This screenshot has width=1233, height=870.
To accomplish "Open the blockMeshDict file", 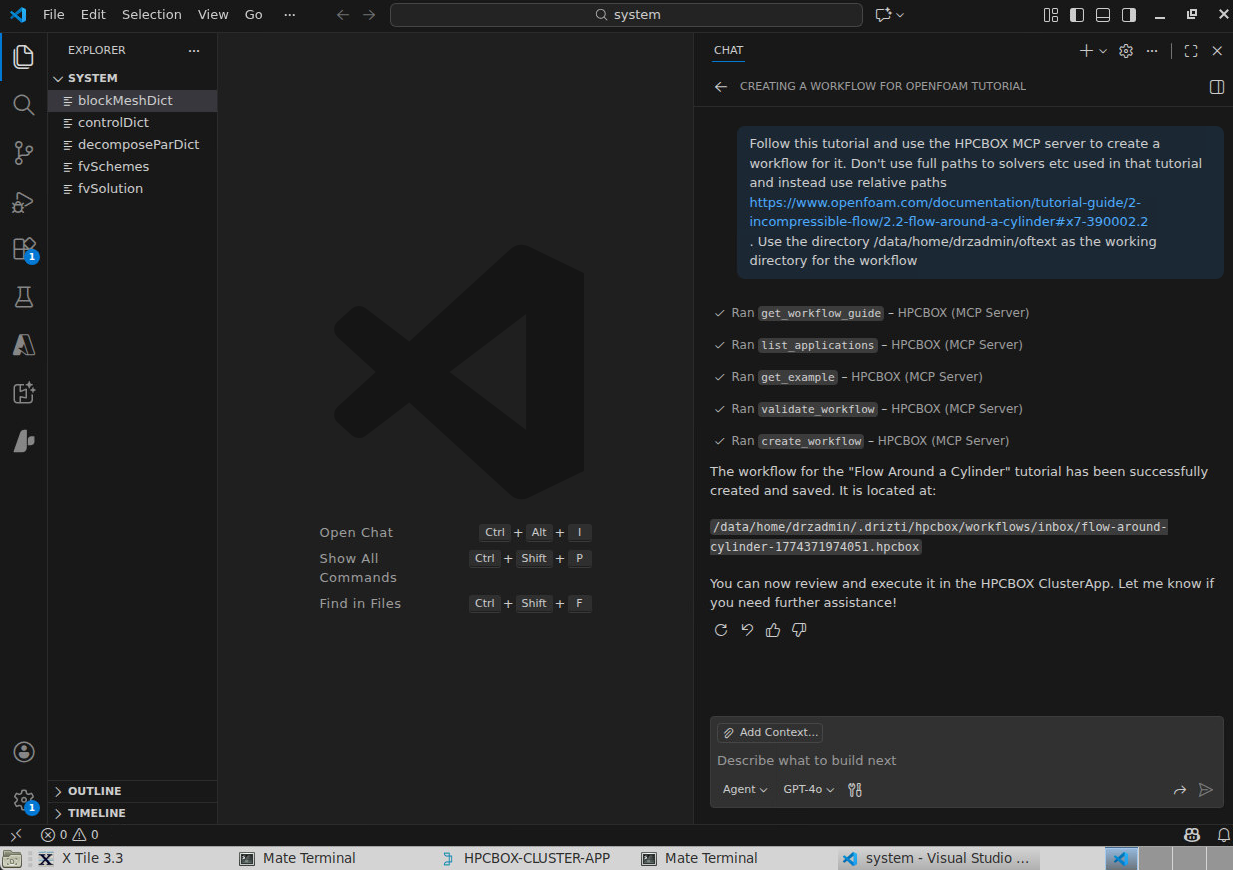I will [x=132, y=101].
